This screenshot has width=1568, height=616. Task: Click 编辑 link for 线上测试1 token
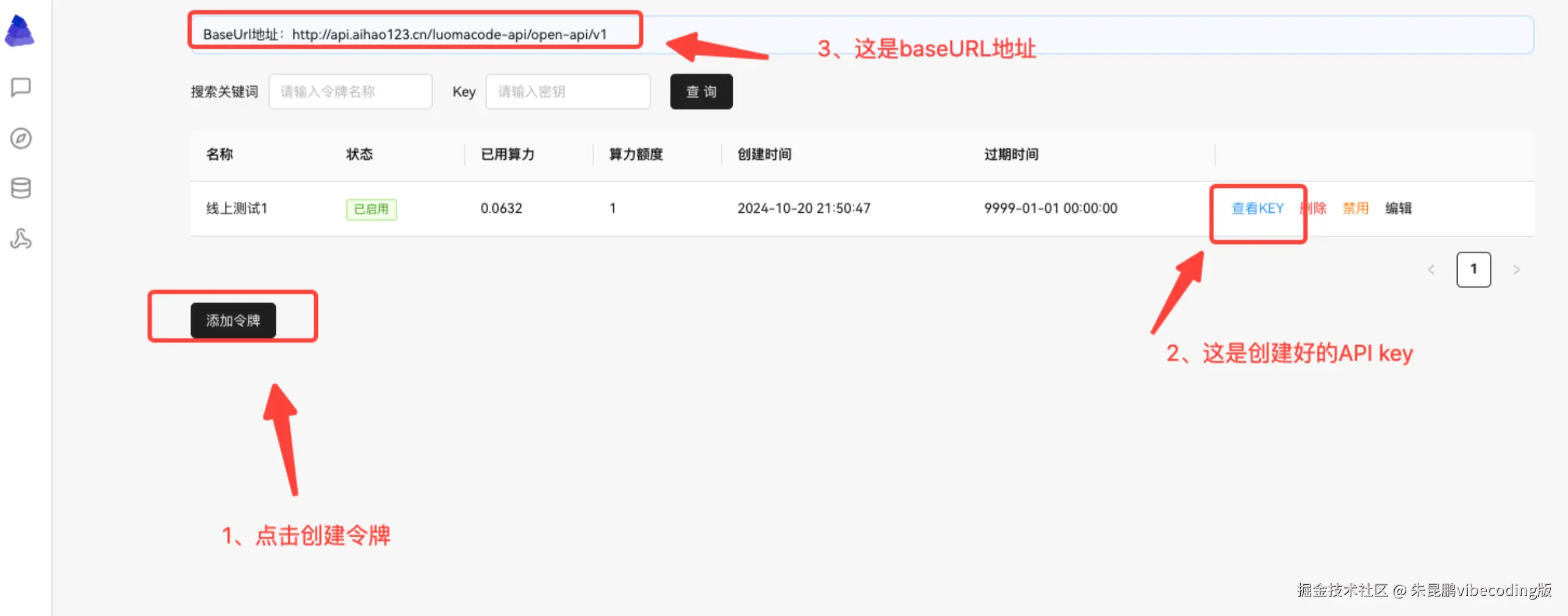click(1398, 209)
